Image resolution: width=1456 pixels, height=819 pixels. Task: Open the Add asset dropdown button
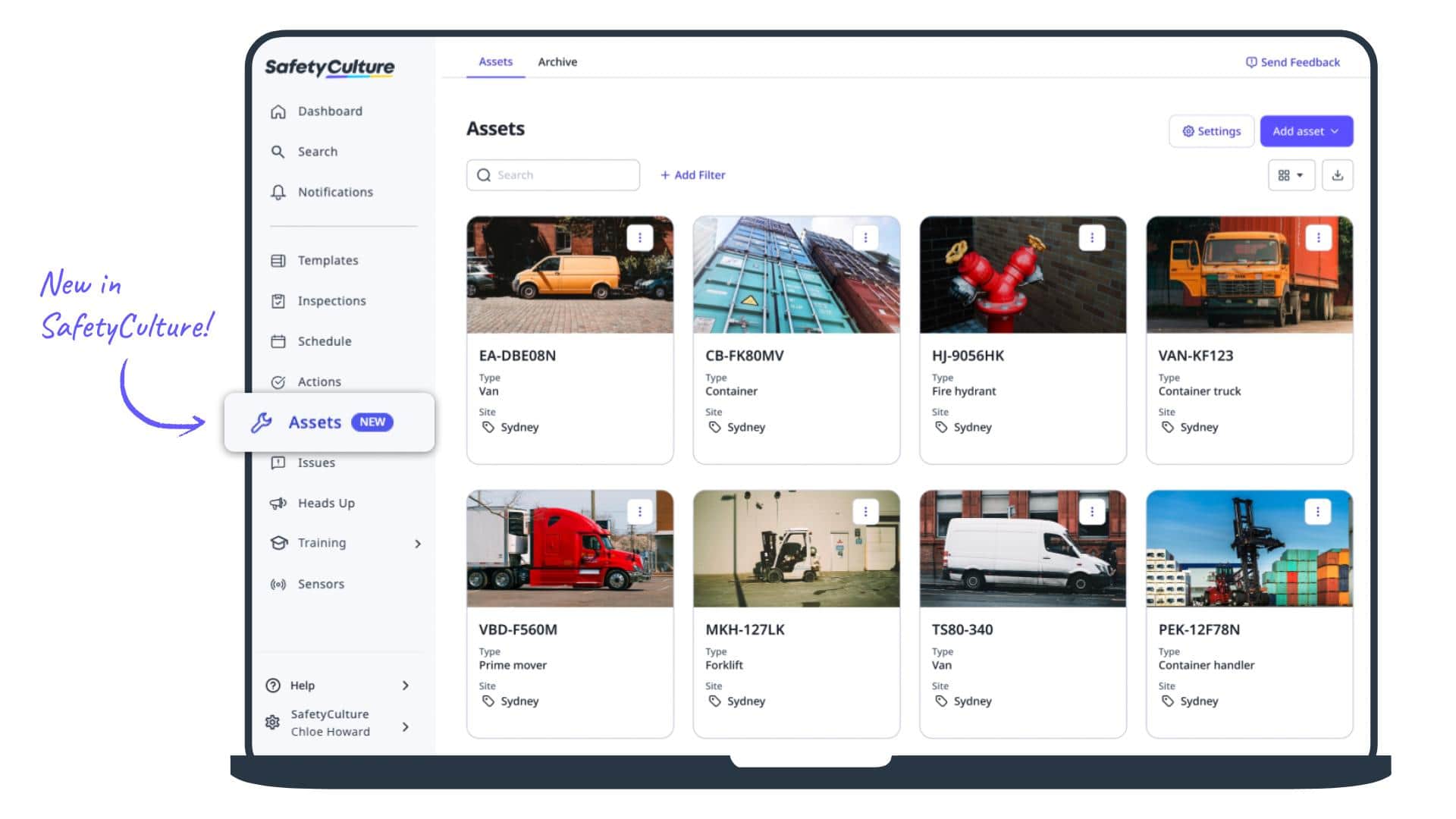(x=1306, y=131)
